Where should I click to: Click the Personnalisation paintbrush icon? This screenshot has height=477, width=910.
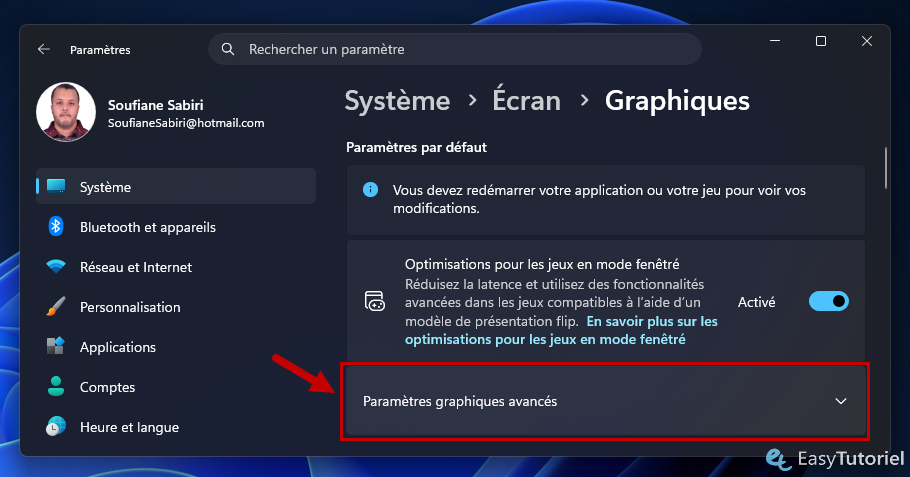tap(56, 306)
